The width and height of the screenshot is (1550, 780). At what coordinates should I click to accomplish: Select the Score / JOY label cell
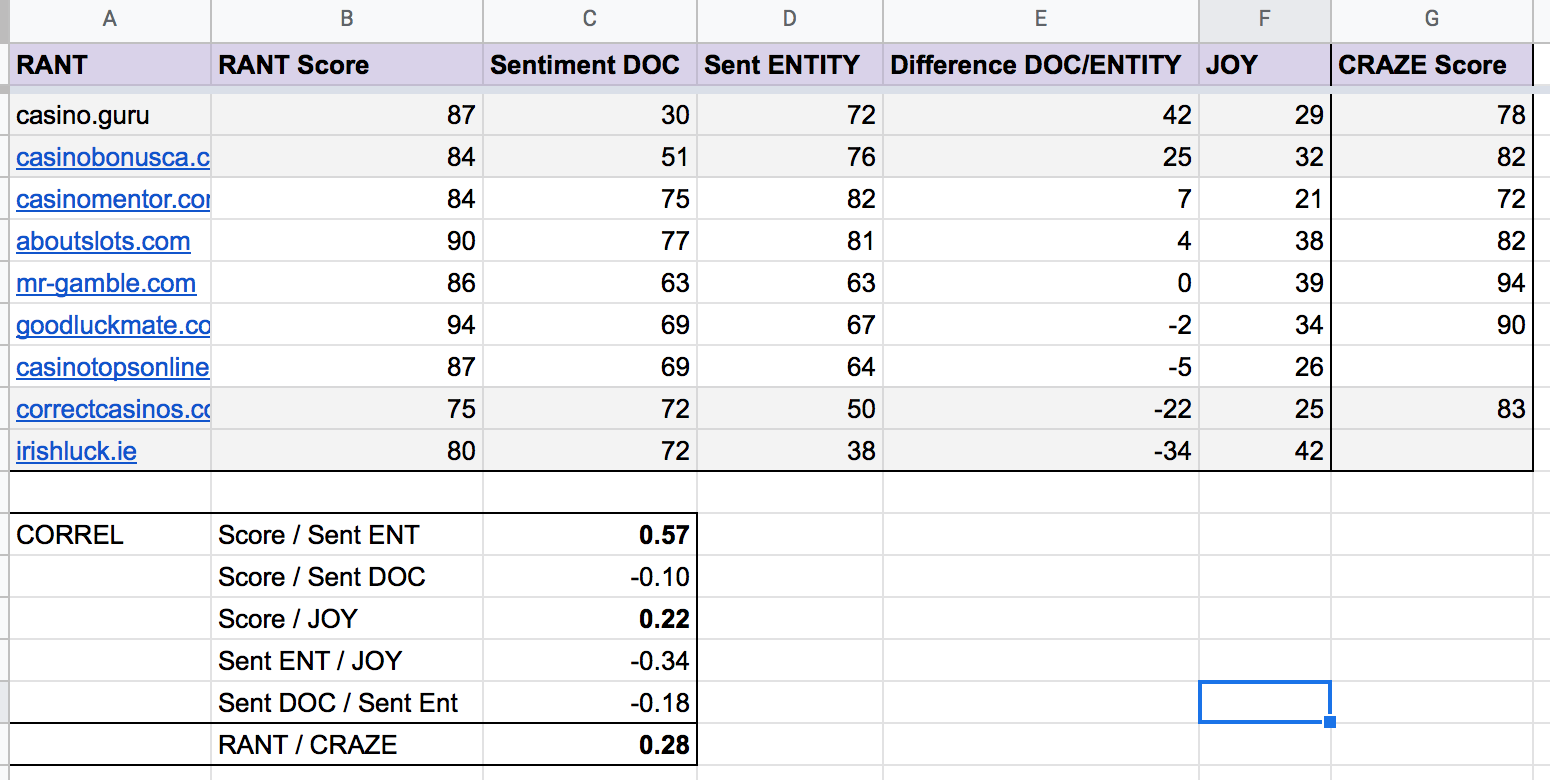(347, 619)
